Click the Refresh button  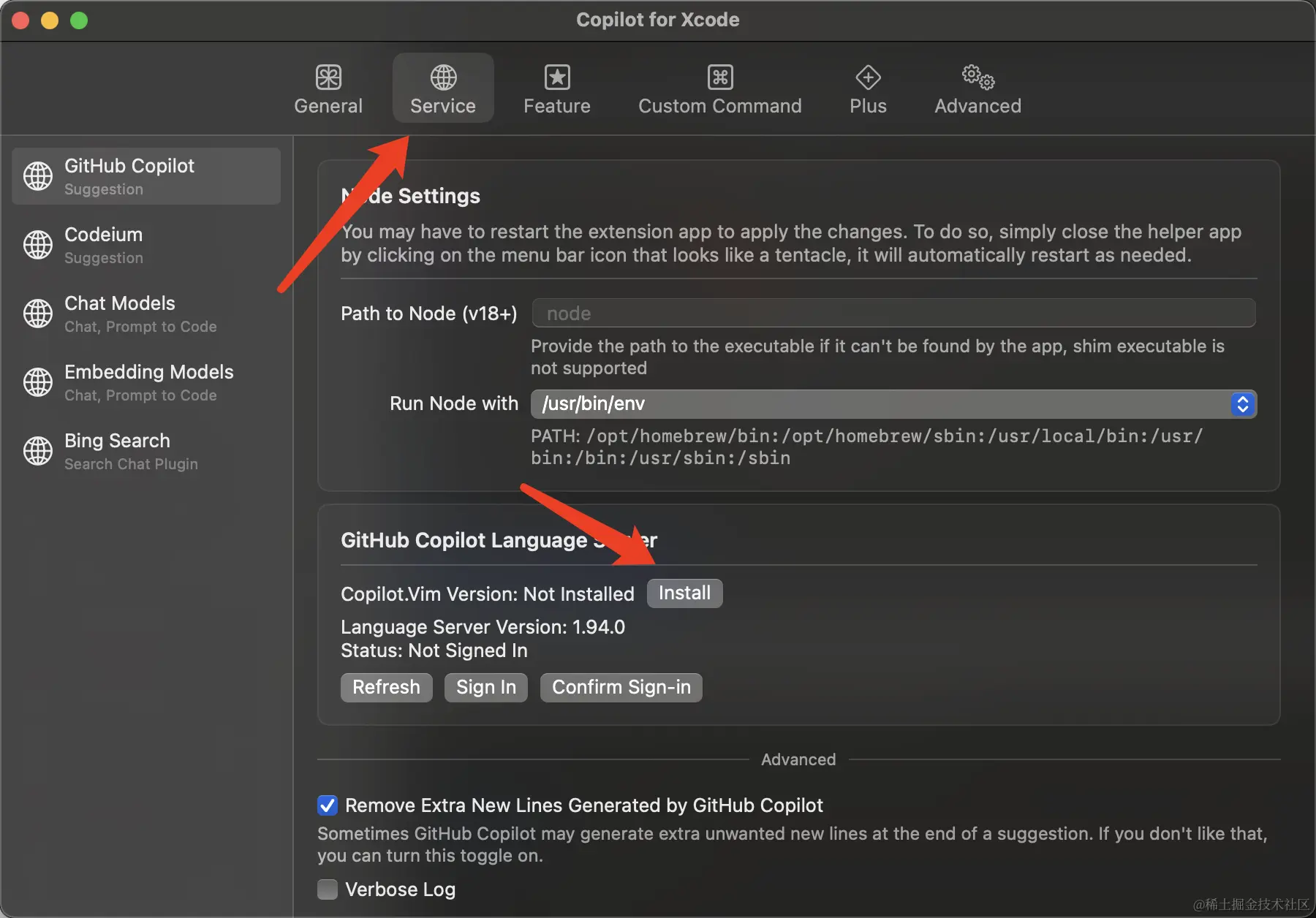pyautogui.click(x=386, y=687)
